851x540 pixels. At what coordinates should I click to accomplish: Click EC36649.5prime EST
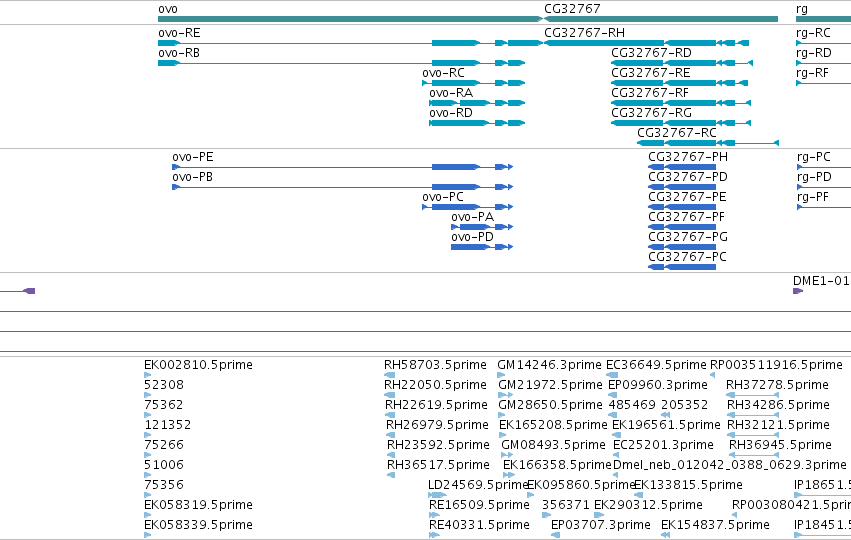(612, 375)
